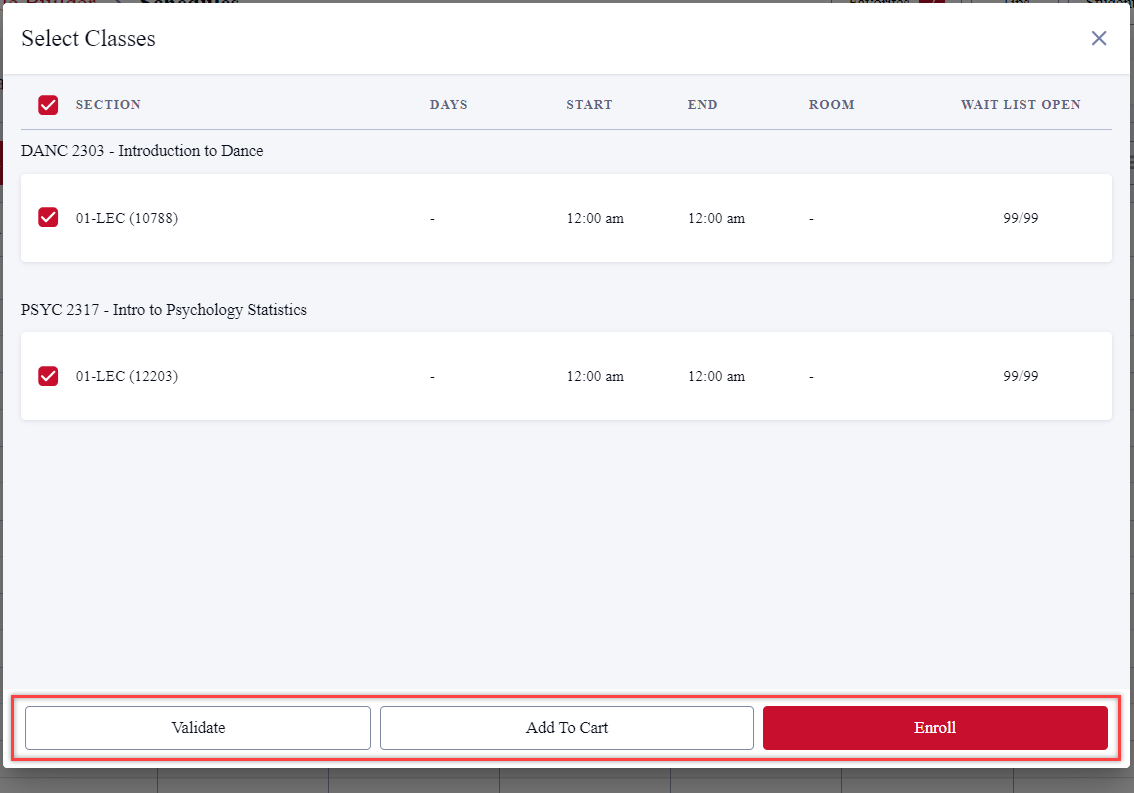Close the Select Classes dialog
1134x793 pixels.
tap(1098, 38)
